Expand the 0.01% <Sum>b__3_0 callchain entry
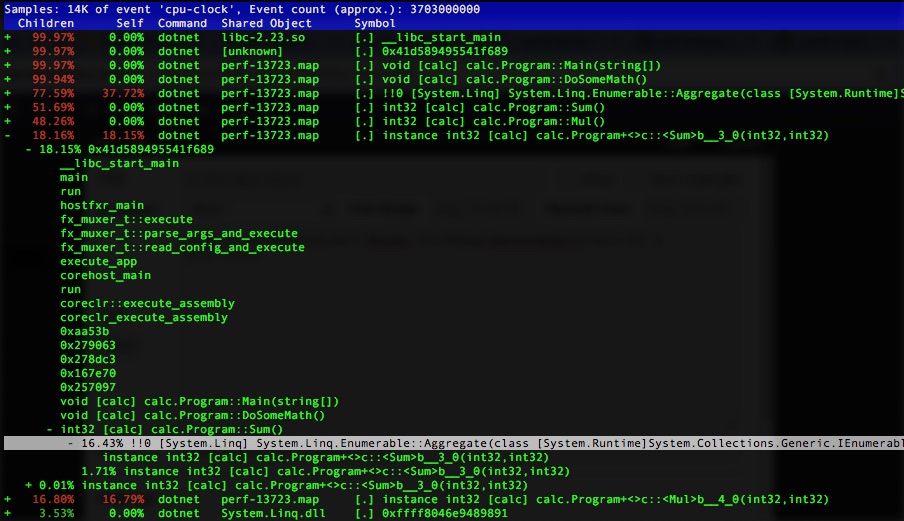The height and width of the screenshot is (521, 904). (28, 485)
